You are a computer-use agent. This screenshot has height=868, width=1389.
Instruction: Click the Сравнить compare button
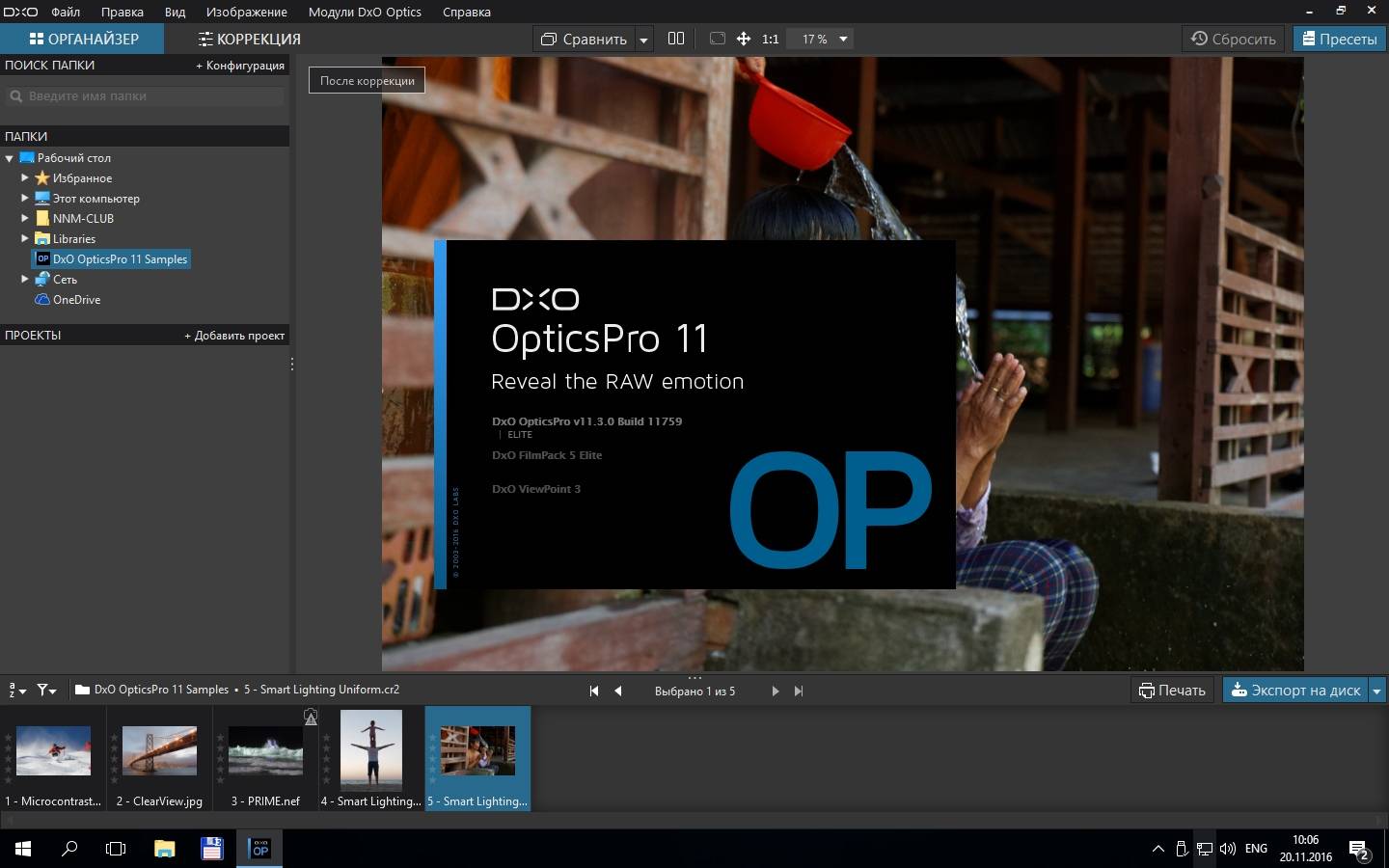click(x=584, y=39)
